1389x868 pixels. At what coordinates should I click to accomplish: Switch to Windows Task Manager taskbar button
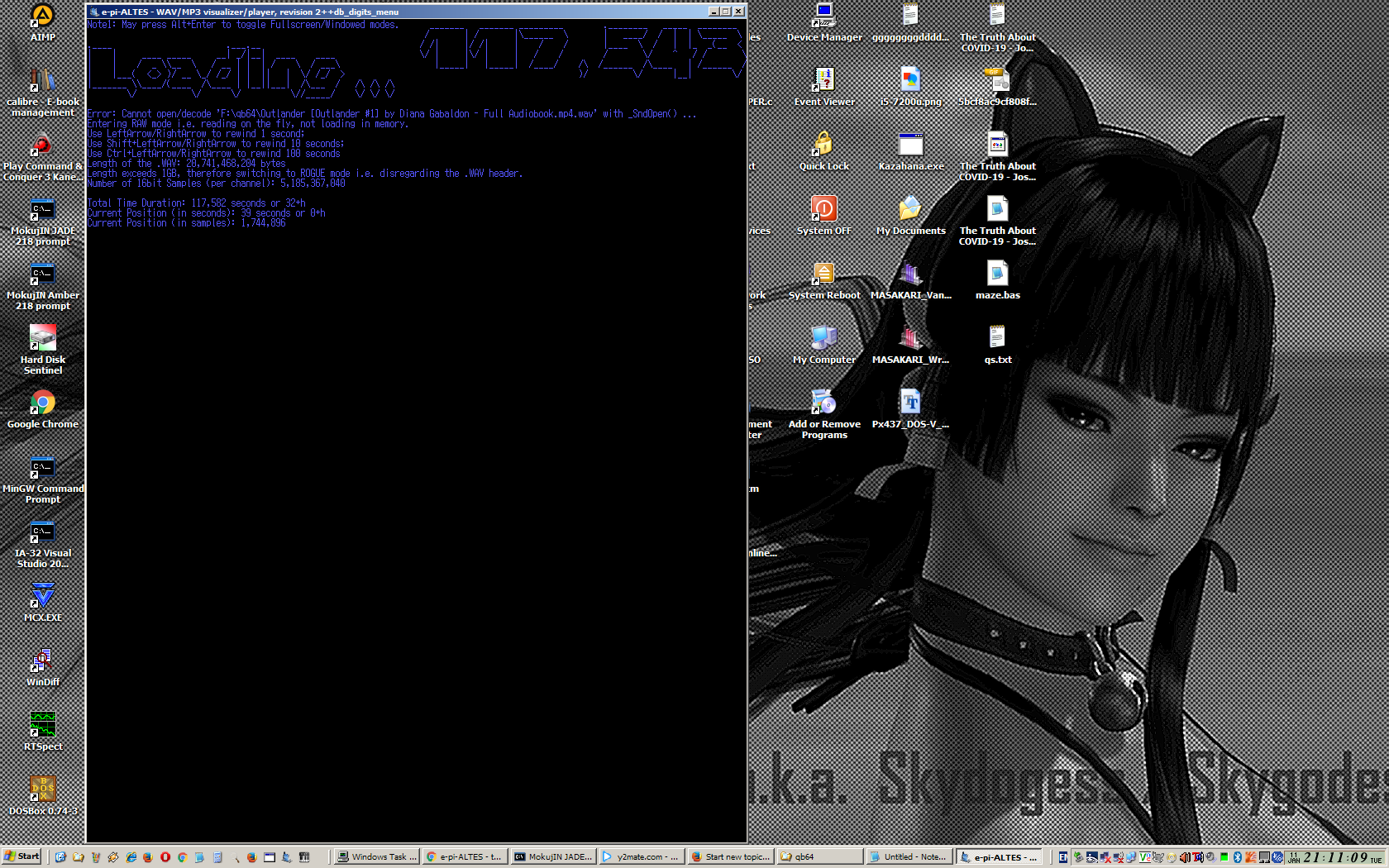point(377,856)
